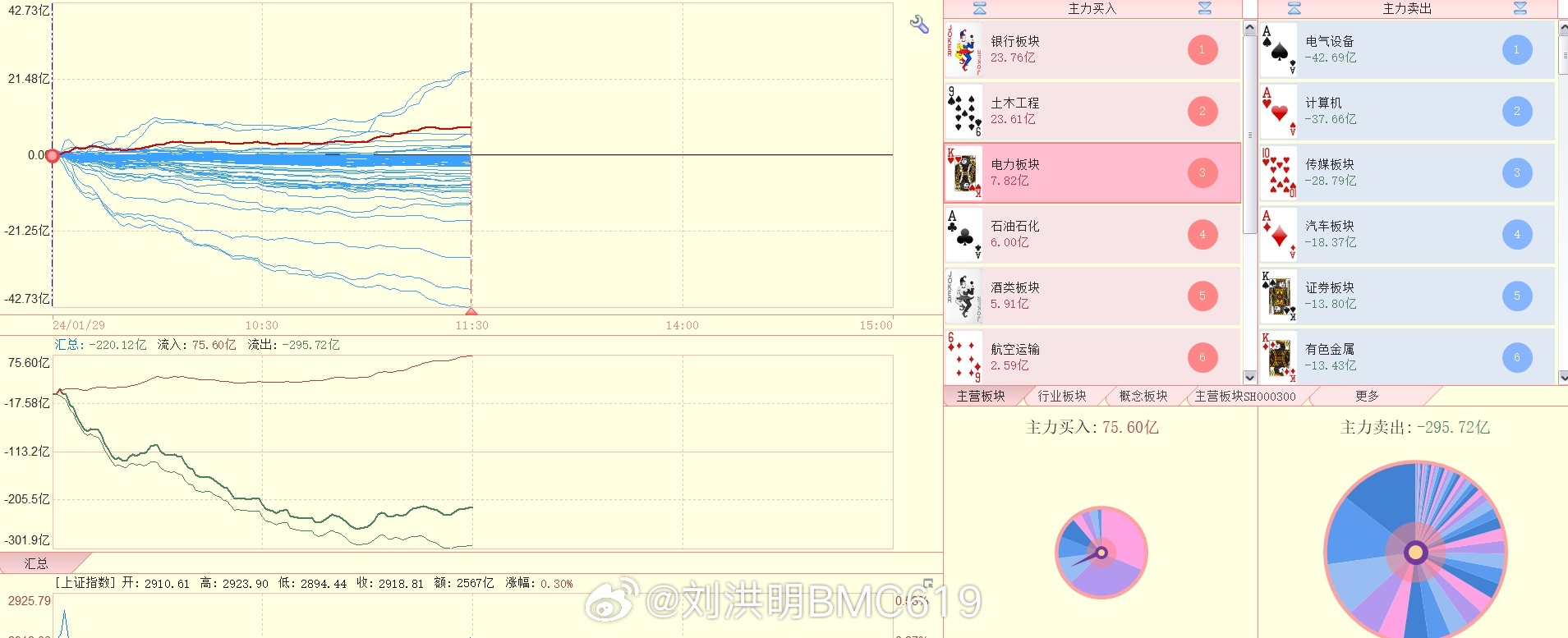
Task: Expand 主力卖出 panel using left arrow icon
Action: coord(1294,8)
